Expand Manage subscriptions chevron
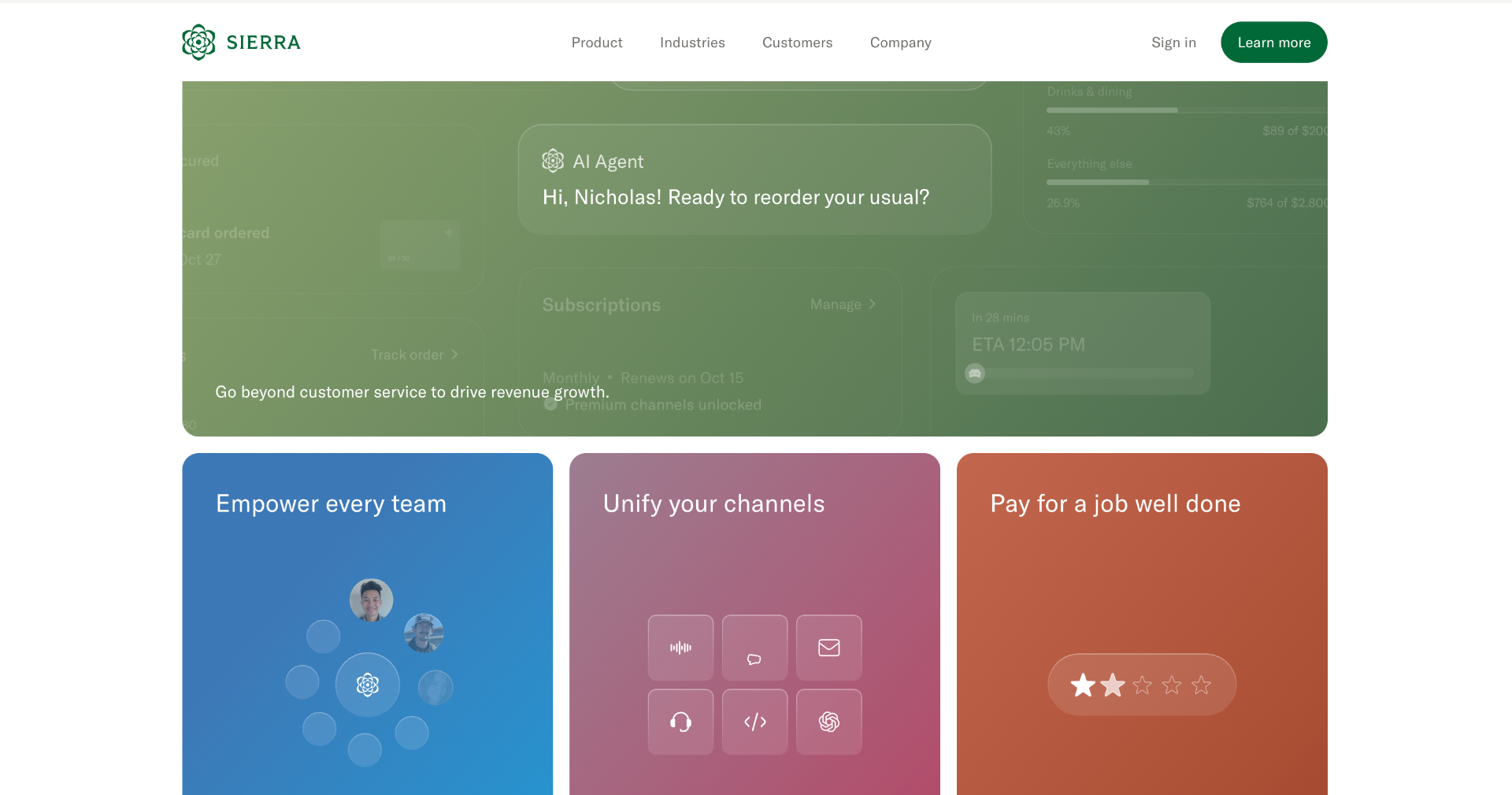This screenshot has height=795, width=1512. 872,304
